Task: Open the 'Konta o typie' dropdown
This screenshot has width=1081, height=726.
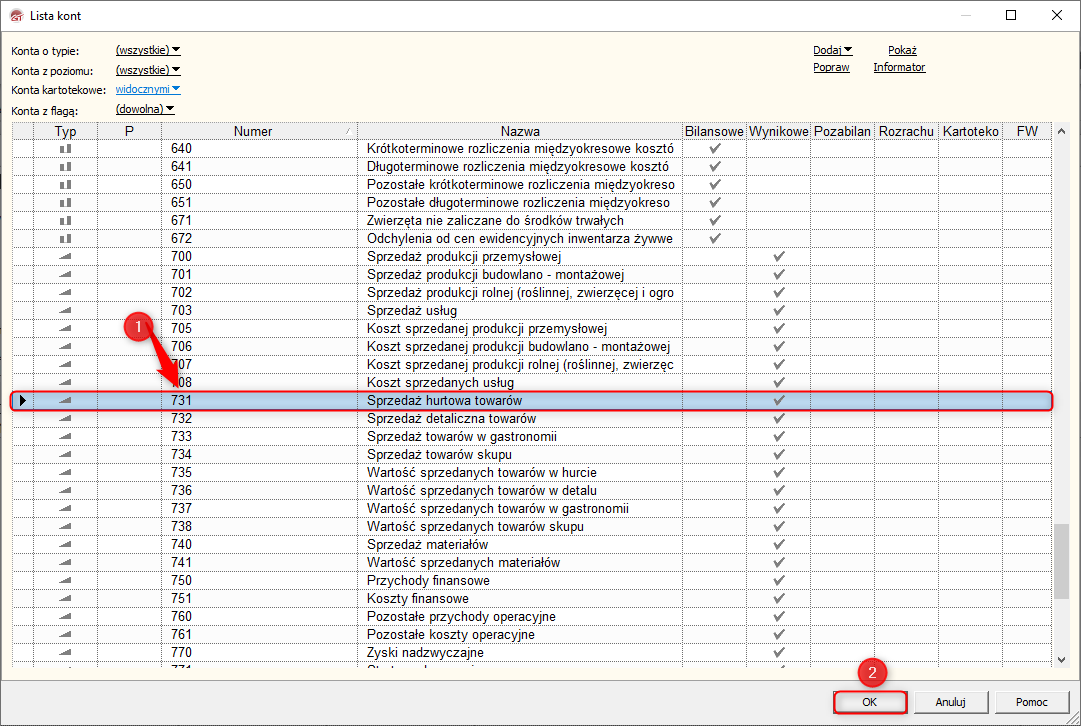Action: [x=148, y=50]
